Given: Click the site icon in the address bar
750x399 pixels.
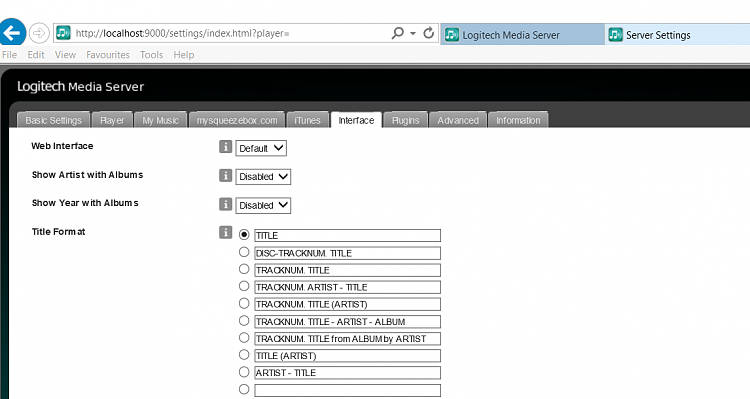Looking at the screenshot, I should click(63, 33).
